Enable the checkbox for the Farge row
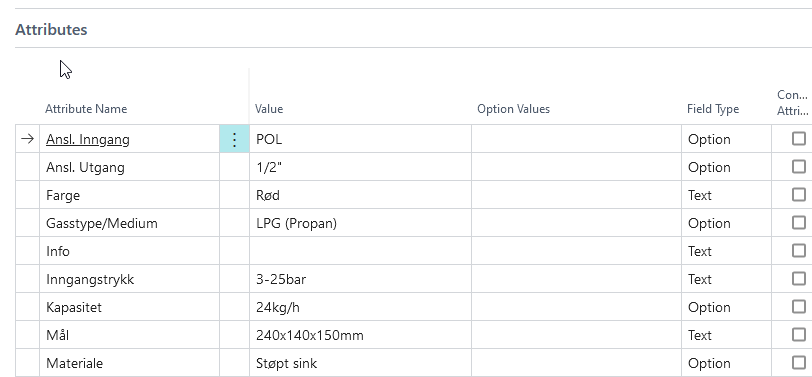The width and height of the screenshot is (812, 377). [799, 194]
